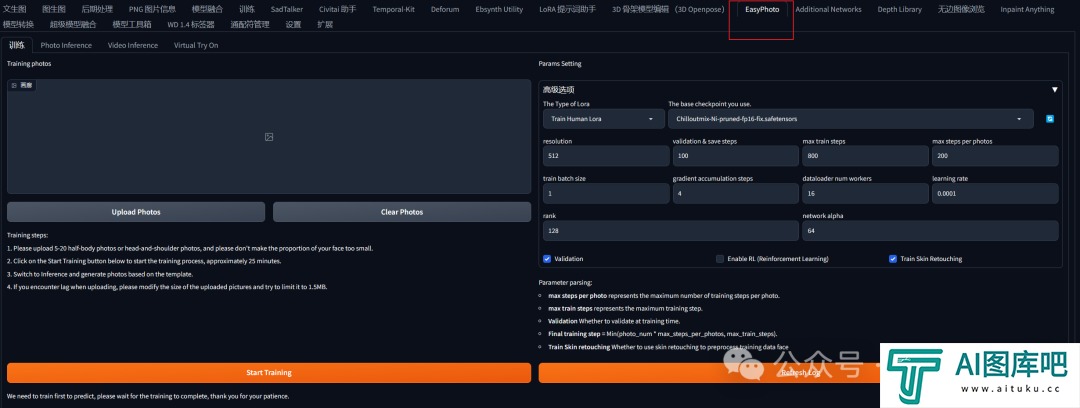The image size is (1080, 408).
Task: Open the Virtual Try On tab
Action: click(x=196, y=45)
